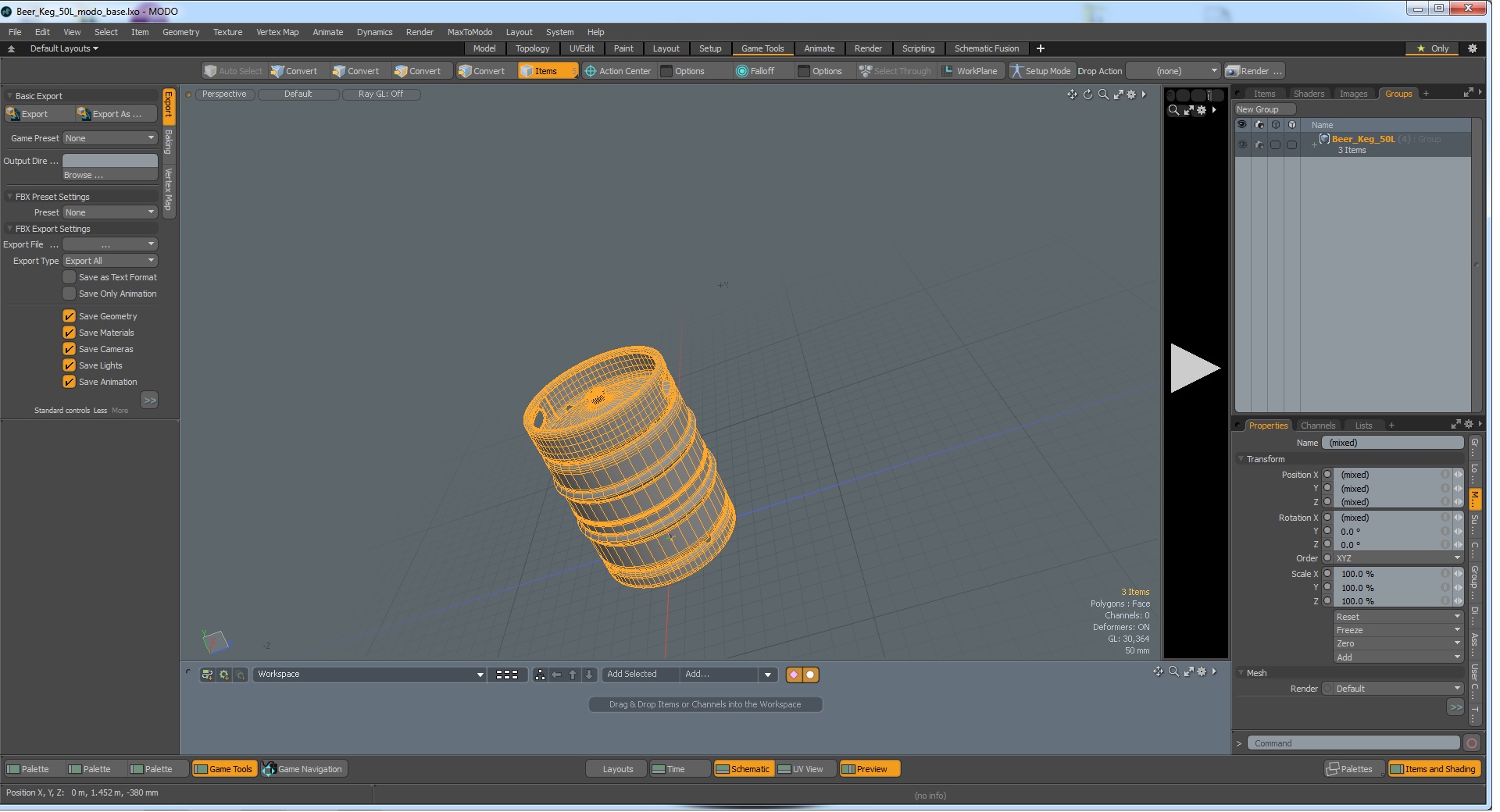Click the Preview panel zoom icon
The image size is (1500, 812).
tap(1173, 110)
